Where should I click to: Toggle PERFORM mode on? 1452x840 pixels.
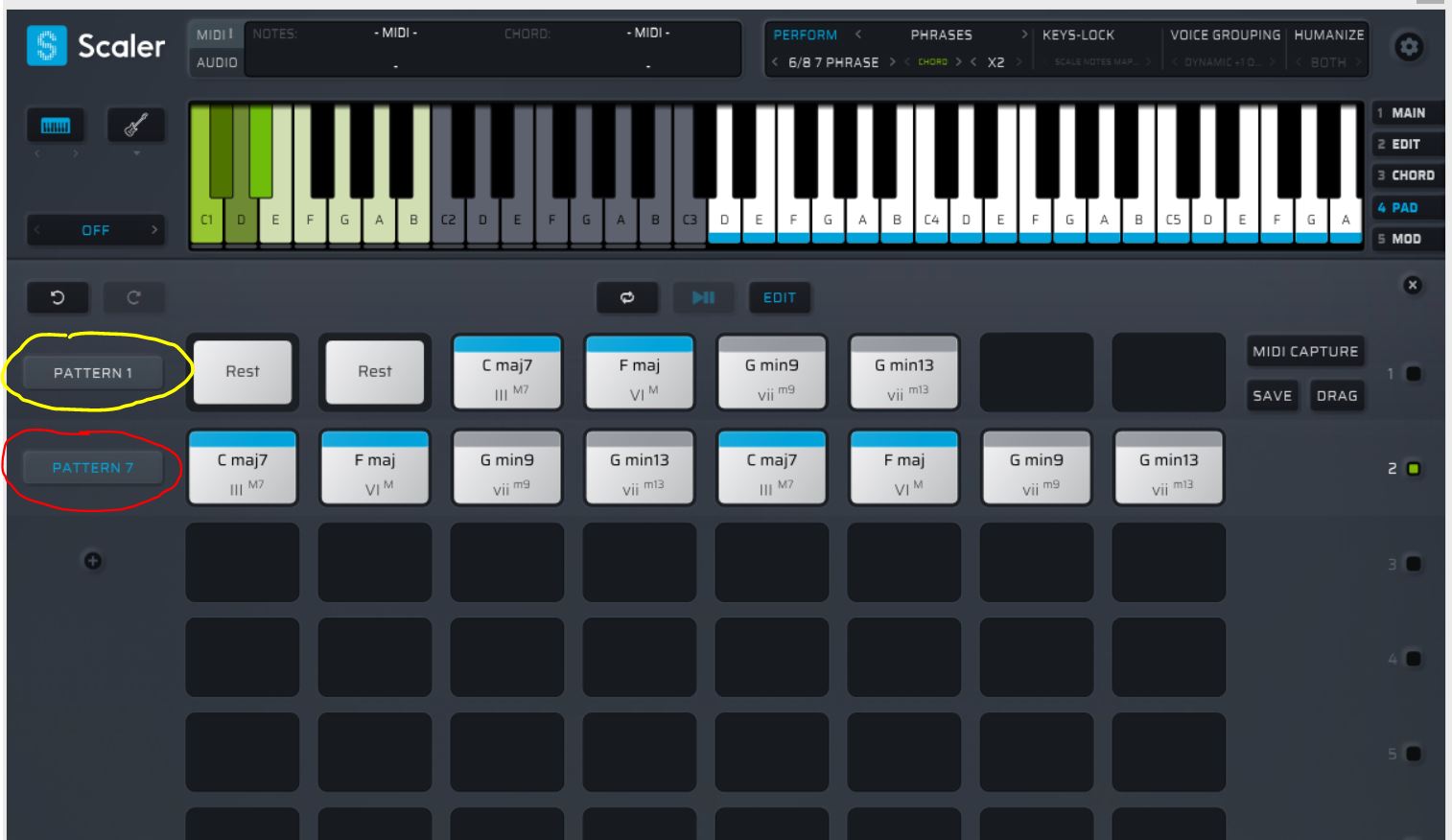805,35
